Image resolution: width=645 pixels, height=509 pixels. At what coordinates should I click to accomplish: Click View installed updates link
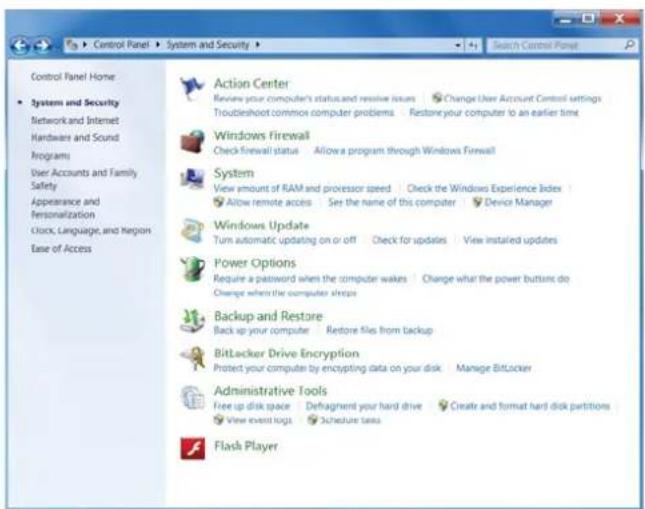(x=510, y=240)
